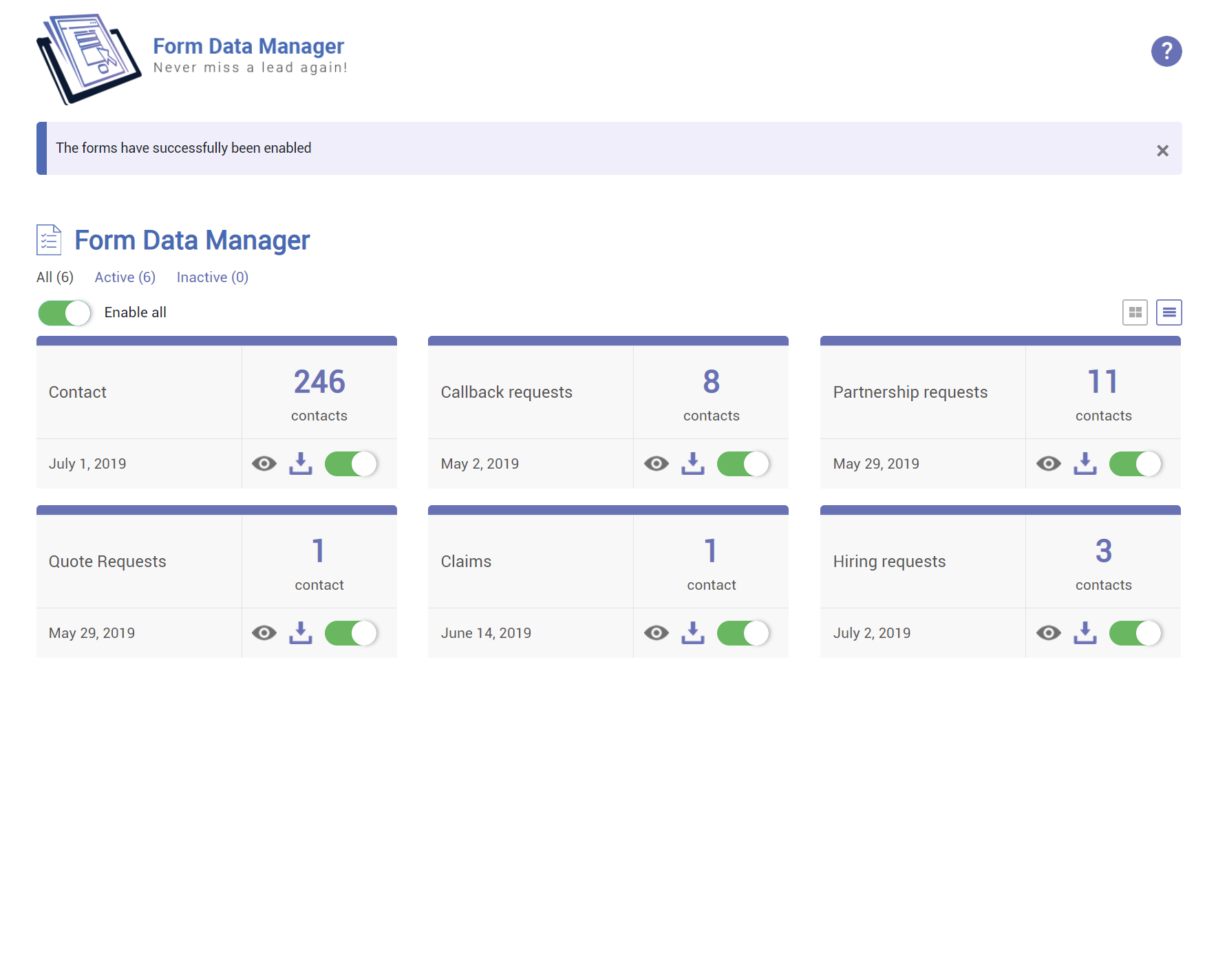Image resolution: width=1216 pixels, height=980 pixels.
Task: View Contact form entries via eye icon
Action: coord(264,464)
